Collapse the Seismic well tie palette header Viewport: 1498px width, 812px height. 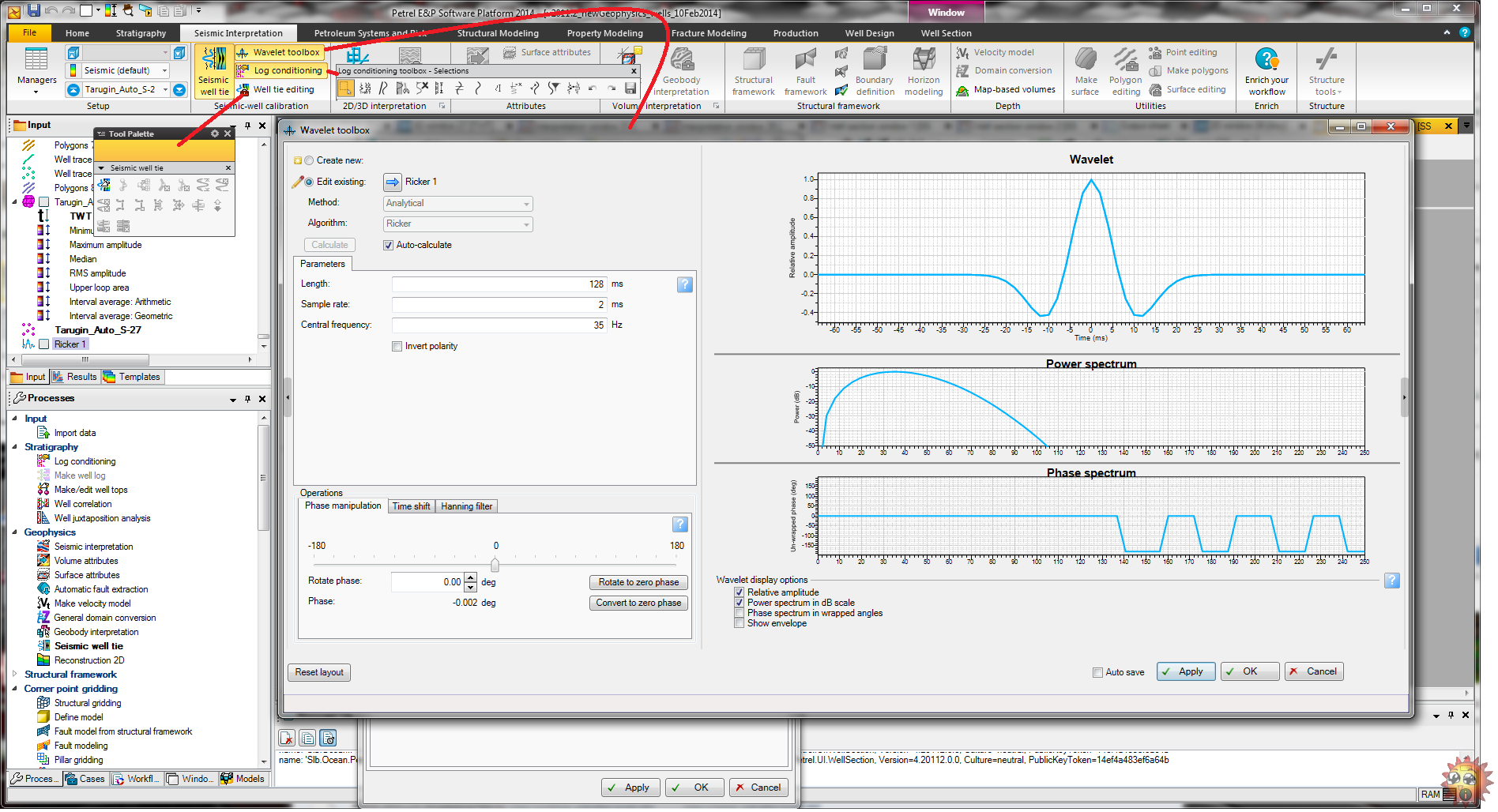[101, 167]
